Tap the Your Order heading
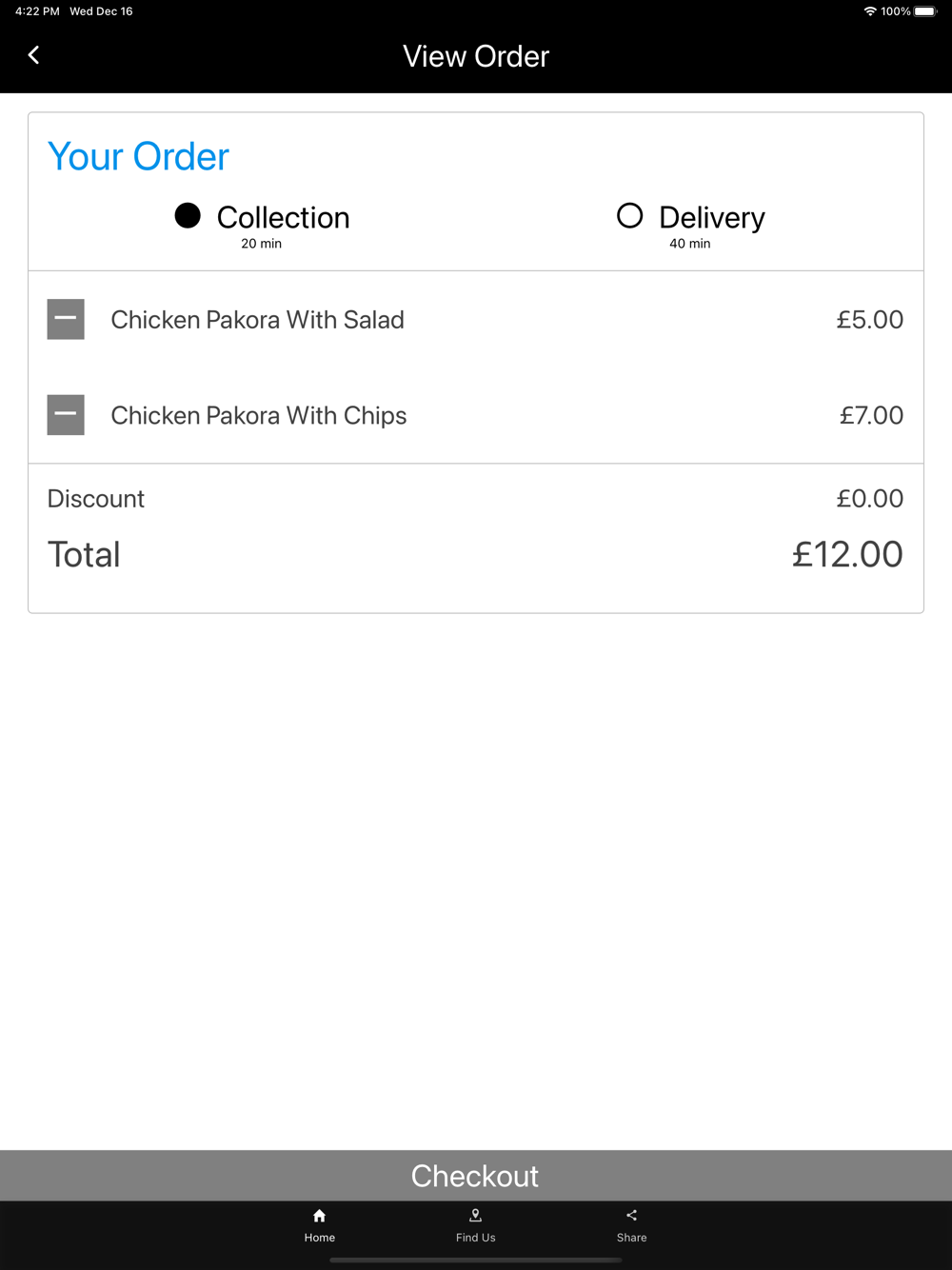 pyautogui.click(x=139, y=157)
